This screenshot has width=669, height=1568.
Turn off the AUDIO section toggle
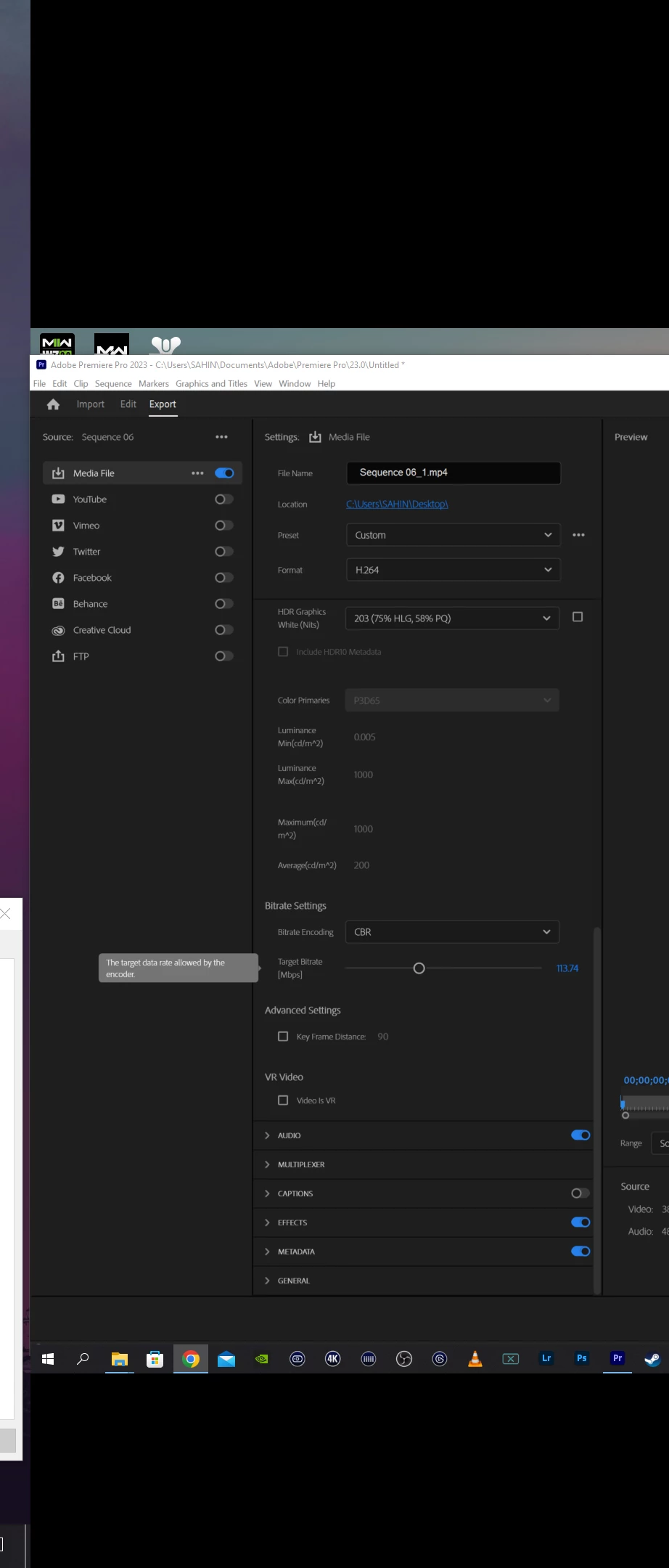(x=580, y=1135)
